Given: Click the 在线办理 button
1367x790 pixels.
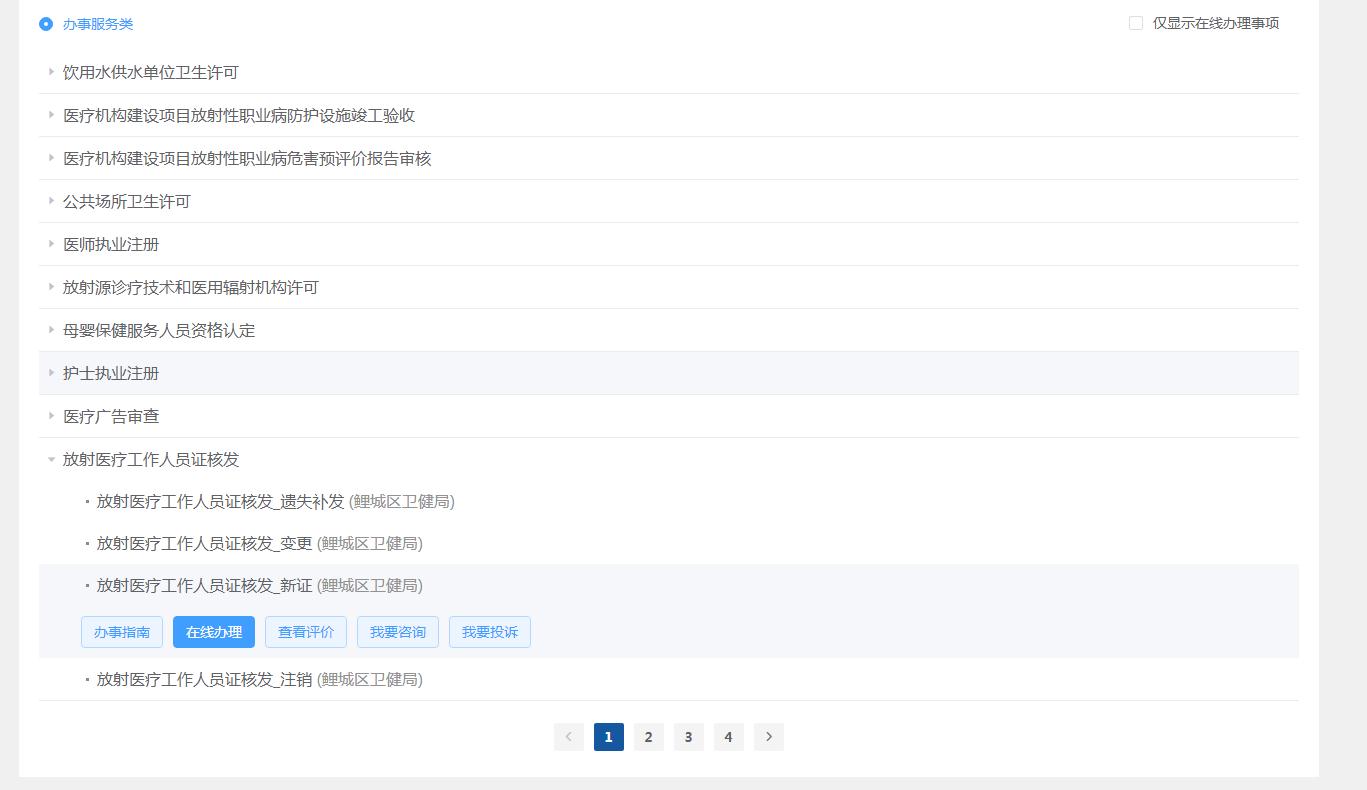Looking at the screenshot, I should (214, 632).
